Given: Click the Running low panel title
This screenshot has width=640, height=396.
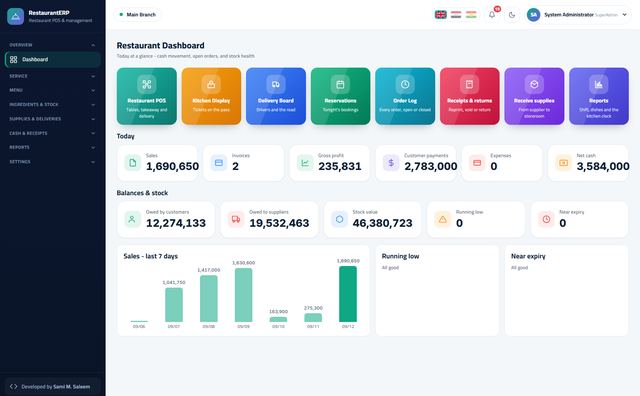Looking at the screenshot, I should [x=400, y=256].
